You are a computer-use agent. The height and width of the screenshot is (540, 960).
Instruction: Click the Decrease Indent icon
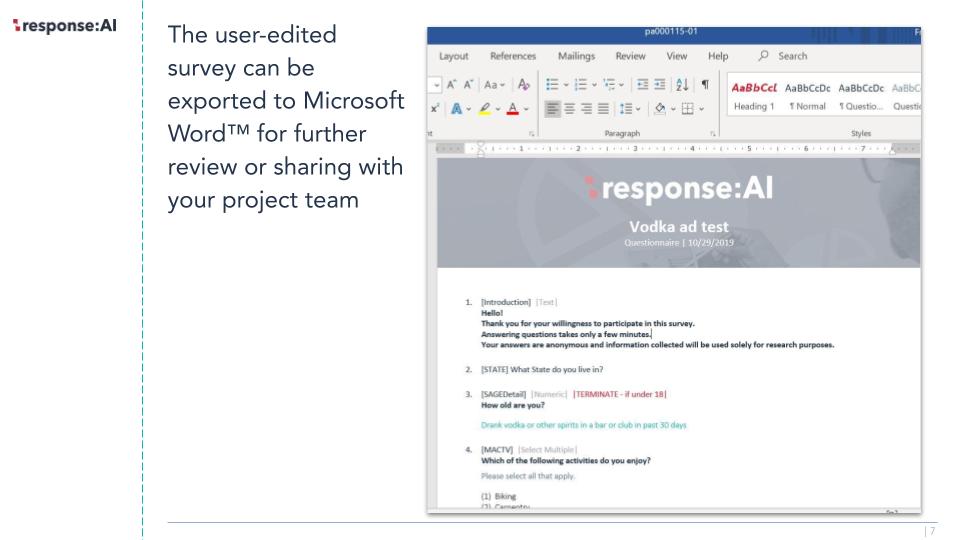coord(642,84)
